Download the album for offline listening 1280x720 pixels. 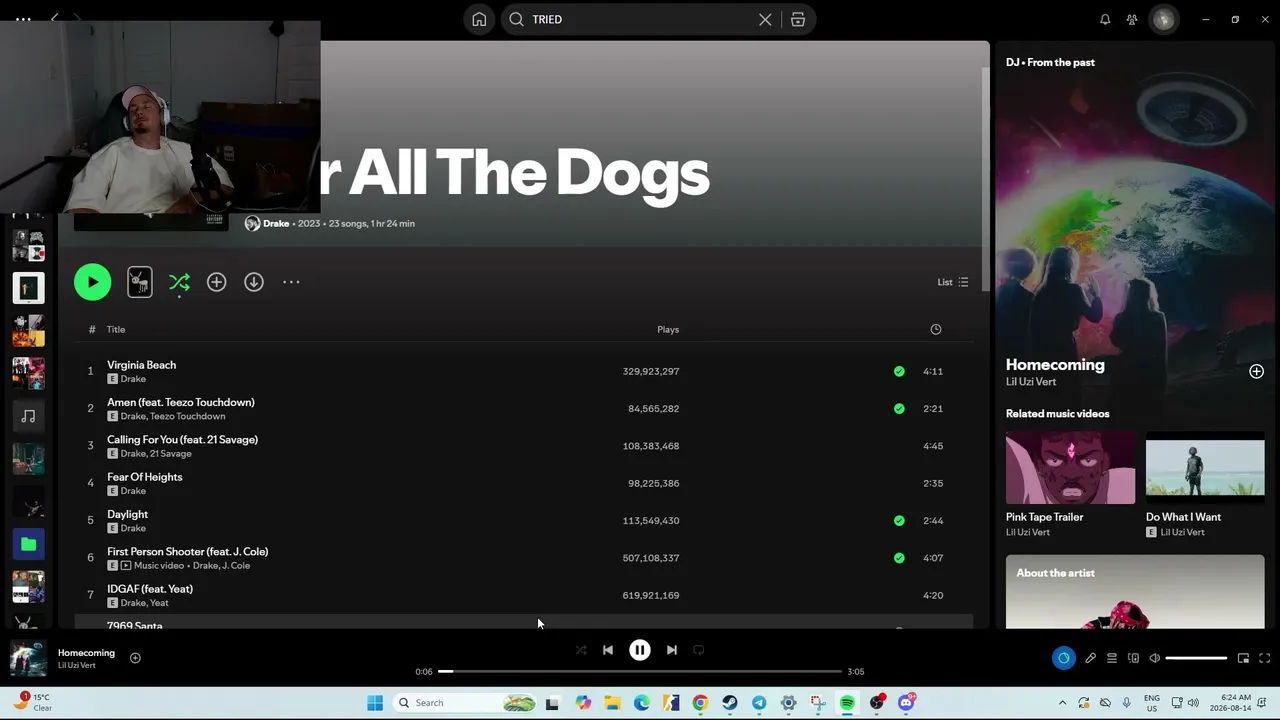click(x=254, y=282)
